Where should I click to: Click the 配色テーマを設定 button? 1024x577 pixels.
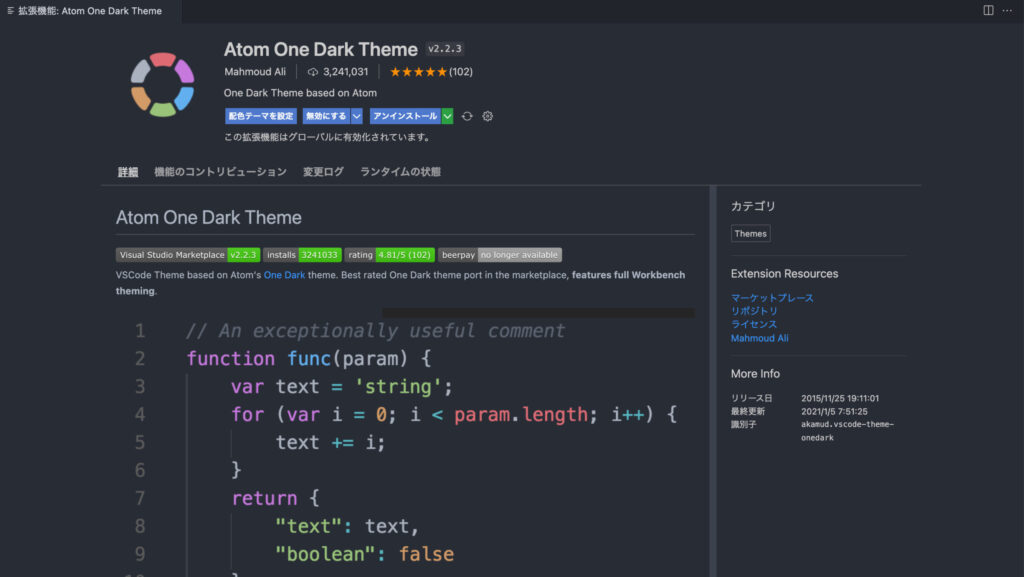pyautogui.click(x=260, y=116)
